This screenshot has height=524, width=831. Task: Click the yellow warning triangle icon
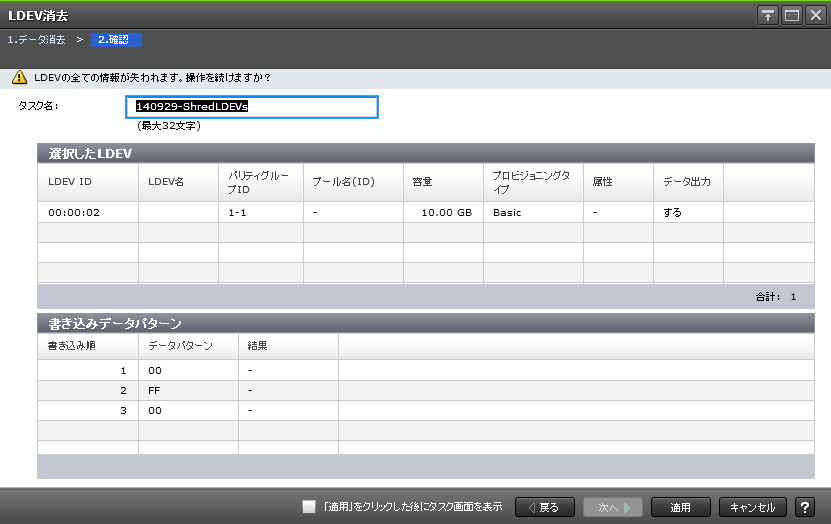click(19, 77)
